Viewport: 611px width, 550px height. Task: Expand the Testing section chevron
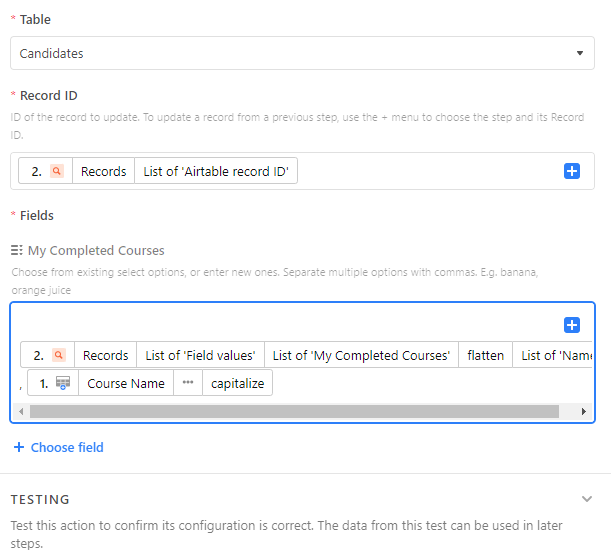click(587, 499)
